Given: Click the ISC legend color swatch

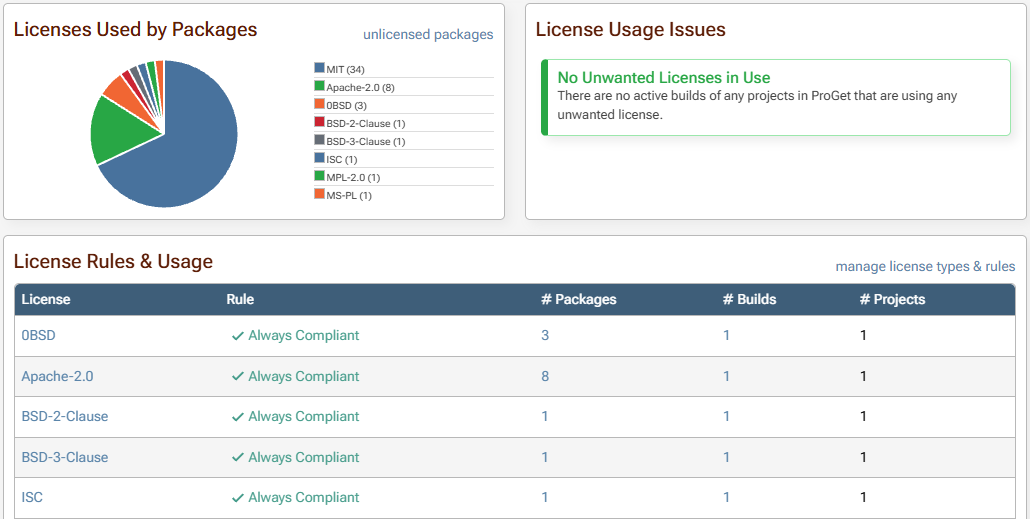Looking at the screenshot, I should [319, 158].
